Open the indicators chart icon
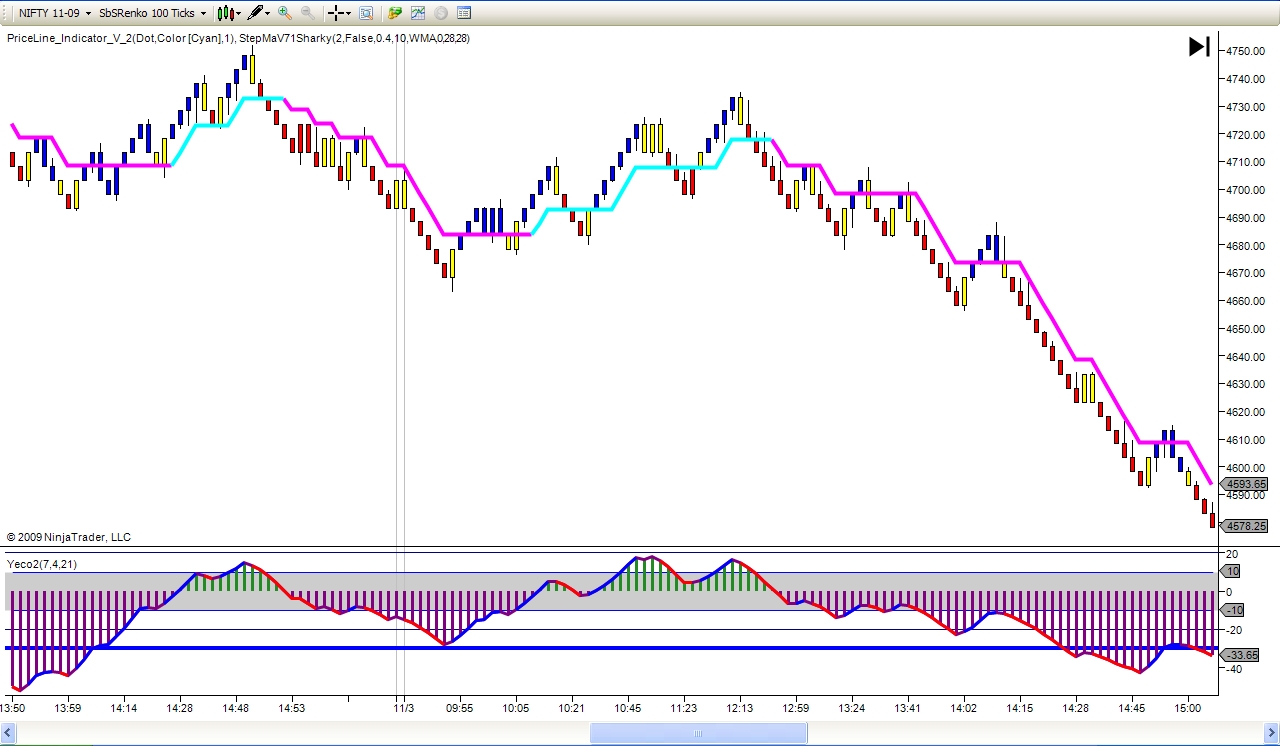 click(x=418, y=13)
